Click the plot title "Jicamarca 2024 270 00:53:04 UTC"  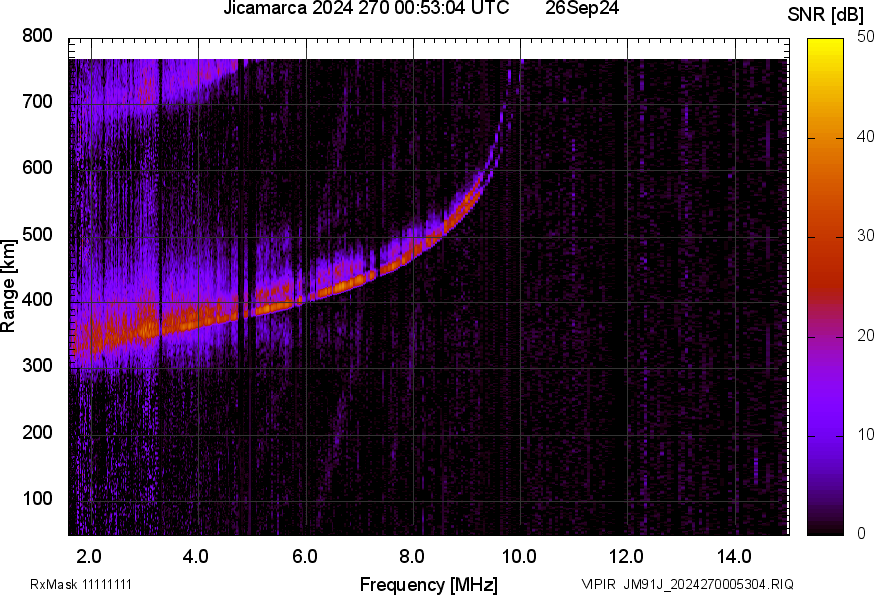pos(366,9)
